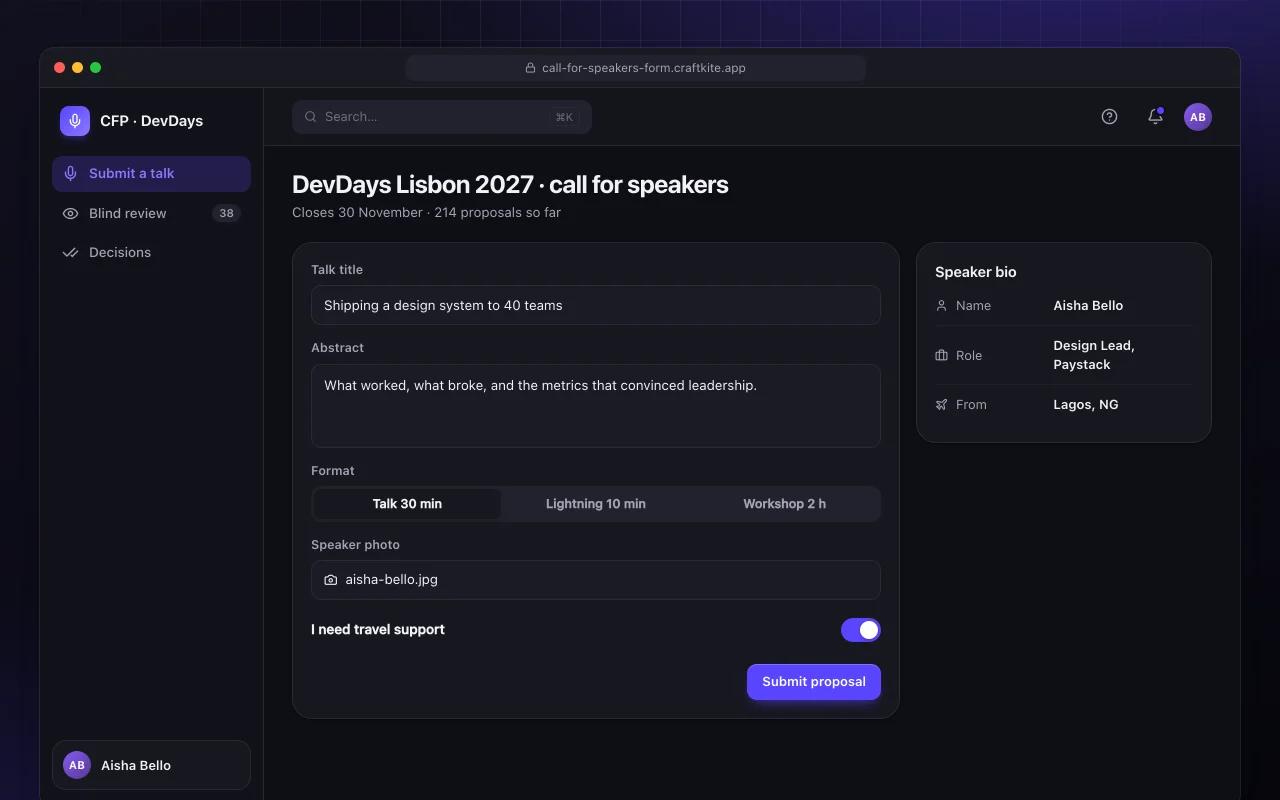The height and width of the screenshot is (800, 1280).
Task: Click into the Abstract text area
Action: click(596, 406)
